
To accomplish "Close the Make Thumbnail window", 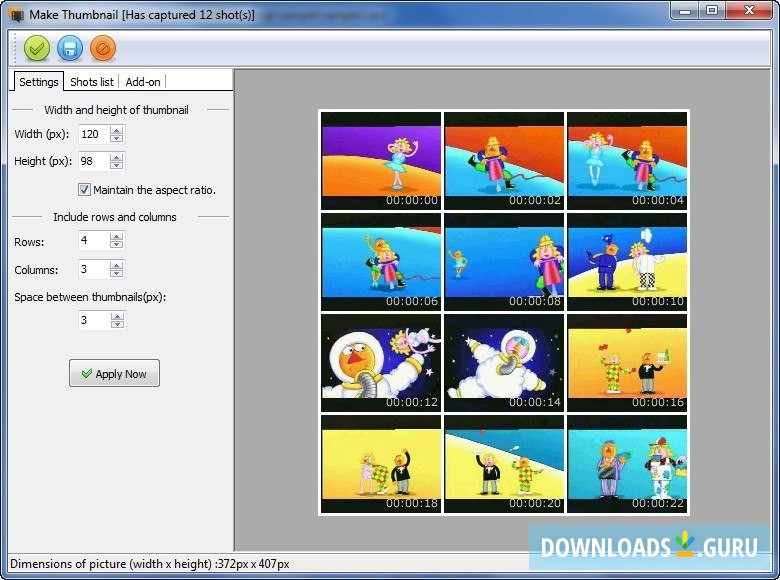I will pyautogui.click(x=750, y=10).
